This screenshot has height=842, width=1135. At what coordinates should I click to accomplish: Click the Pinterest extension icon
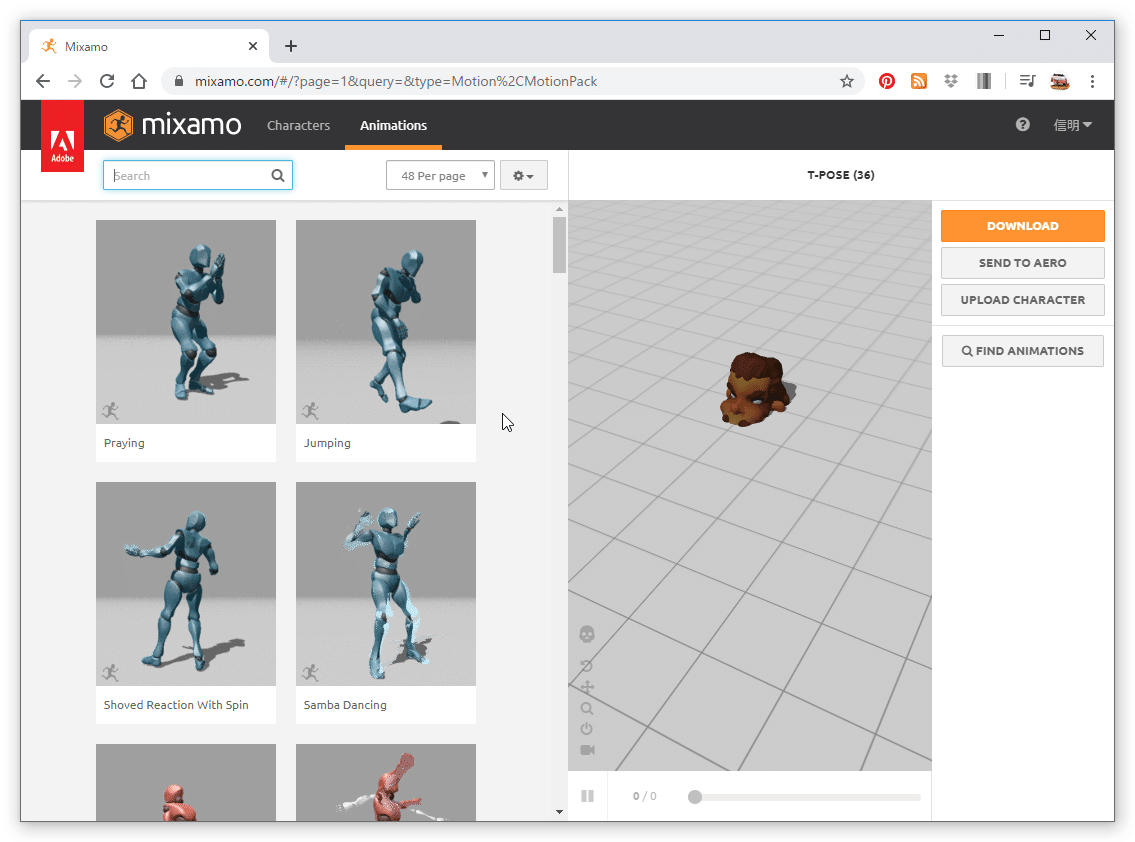pos(887,81)
